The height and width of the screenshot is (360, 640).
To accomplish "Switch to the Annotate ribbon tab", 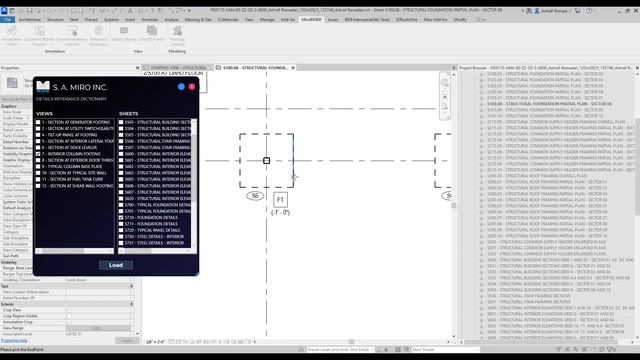I will click(x=150, y=20).
